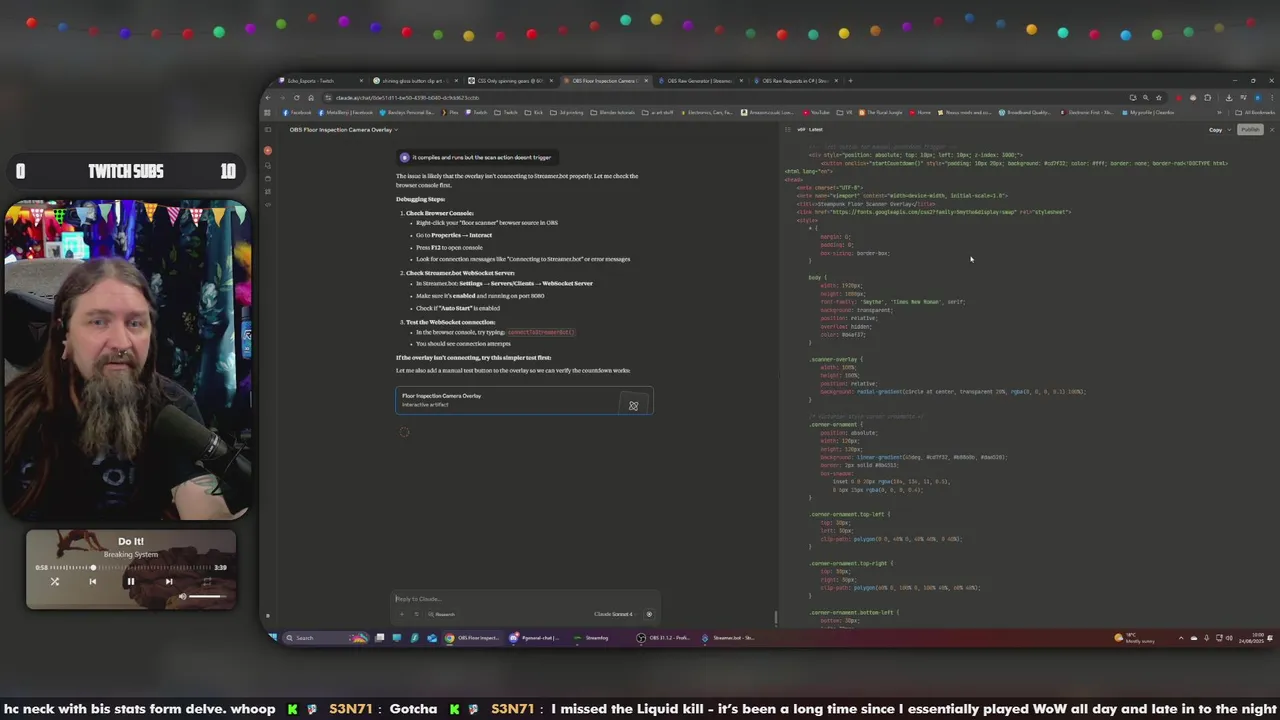Open OBS 31.1.2 from the taskbar
1280x720 pixels.
coord(664,637)
